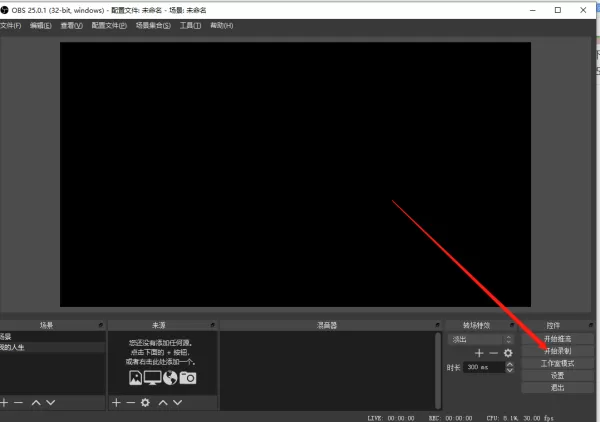Image resolution: width=600 pixels, height=422 pixels.
Task: Enable 工作室模式 studio mode
Action: pos(558,363)
